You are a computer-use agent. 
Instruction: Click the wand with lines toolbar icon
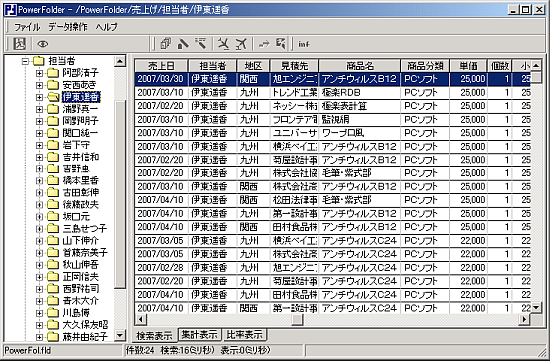[x=201, y=44]
